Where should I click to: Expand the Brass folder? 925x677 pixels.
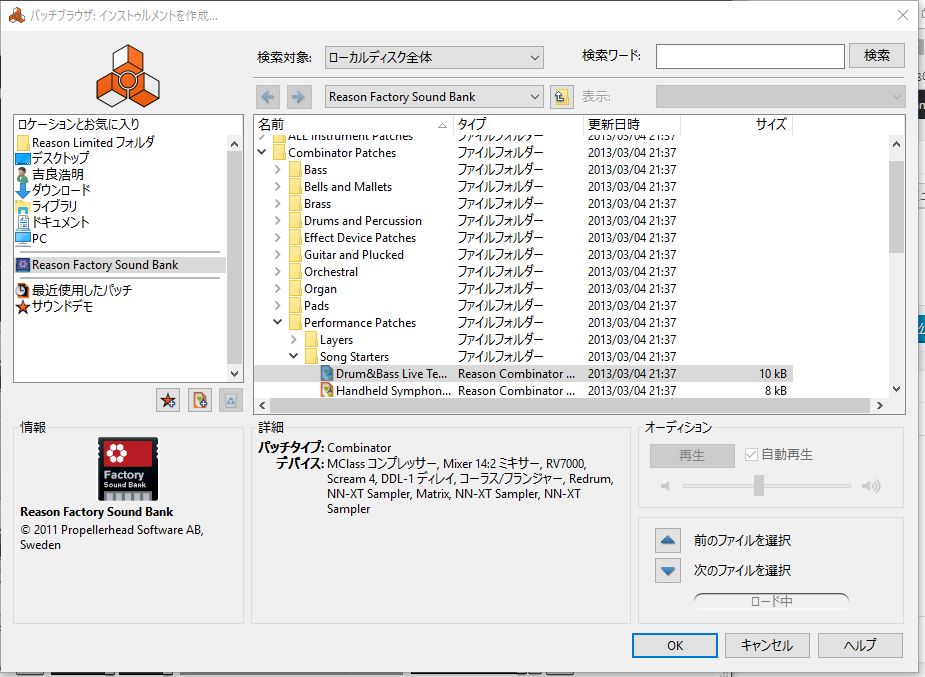coord(277,203)
